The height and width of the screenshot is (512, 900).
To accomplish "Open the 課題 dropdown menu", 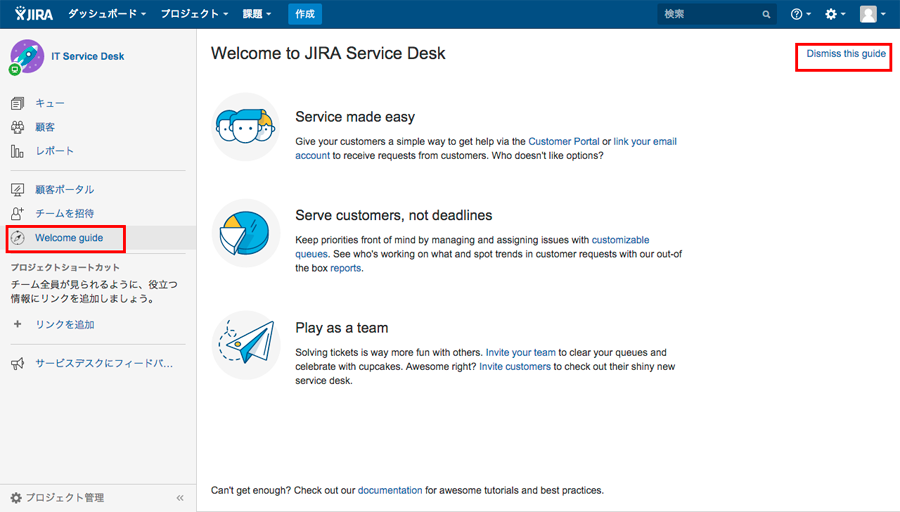I will pyautogui.click(x=257, y=14).
